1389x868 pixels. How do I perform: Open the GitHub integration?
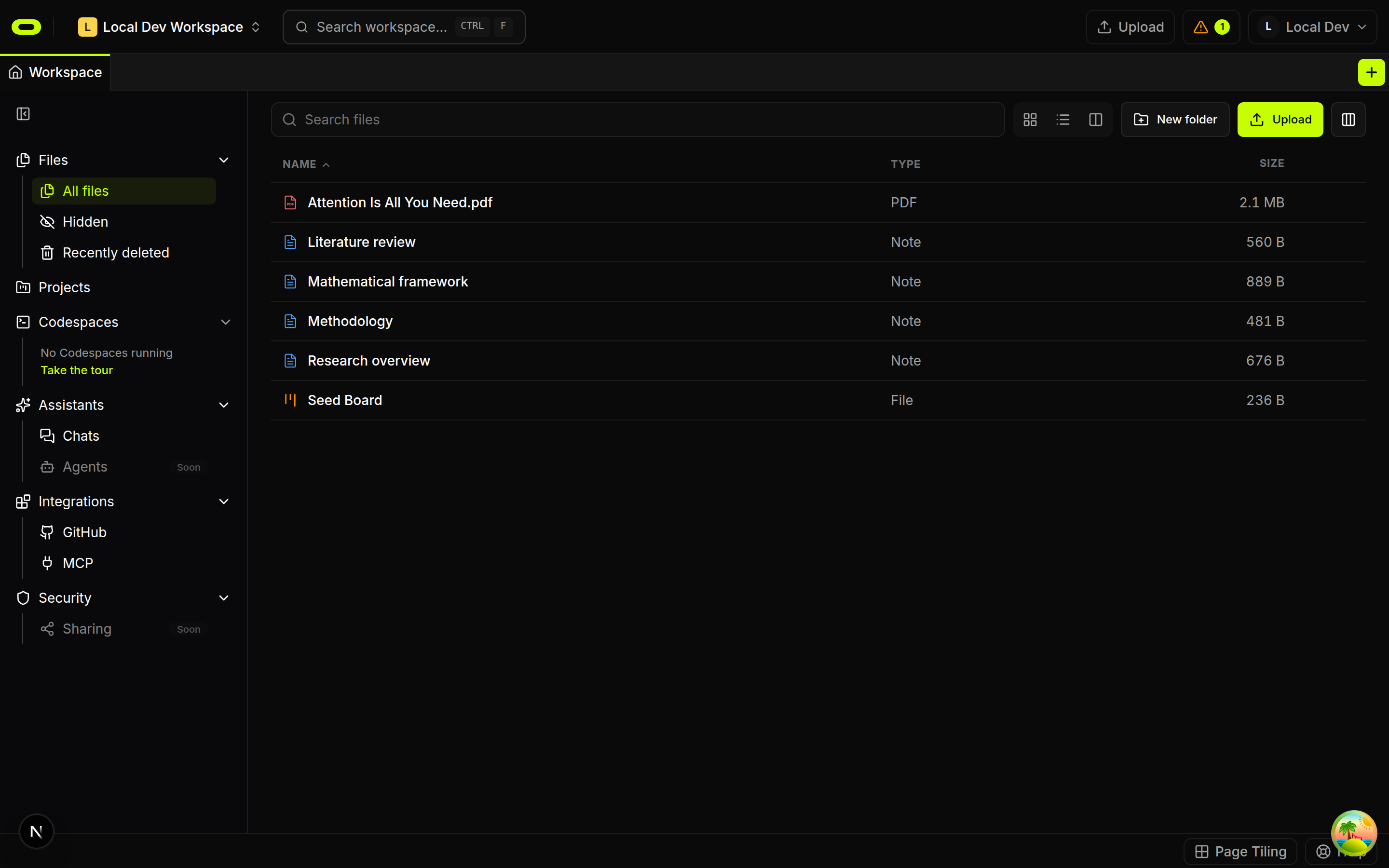tap(124, 533)
